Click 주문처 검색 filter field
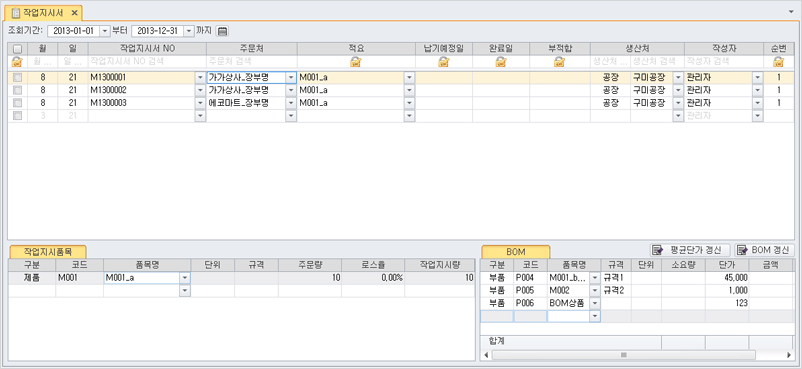This screenshot has height=369, width=802. (252, 62)
